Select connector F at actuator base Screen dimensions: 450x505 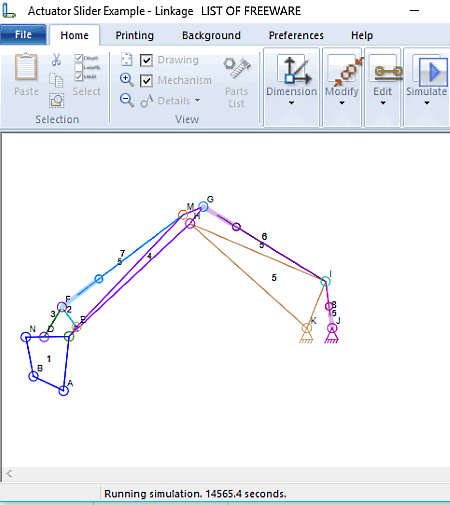pyautogui.click(x=62, y=307)
